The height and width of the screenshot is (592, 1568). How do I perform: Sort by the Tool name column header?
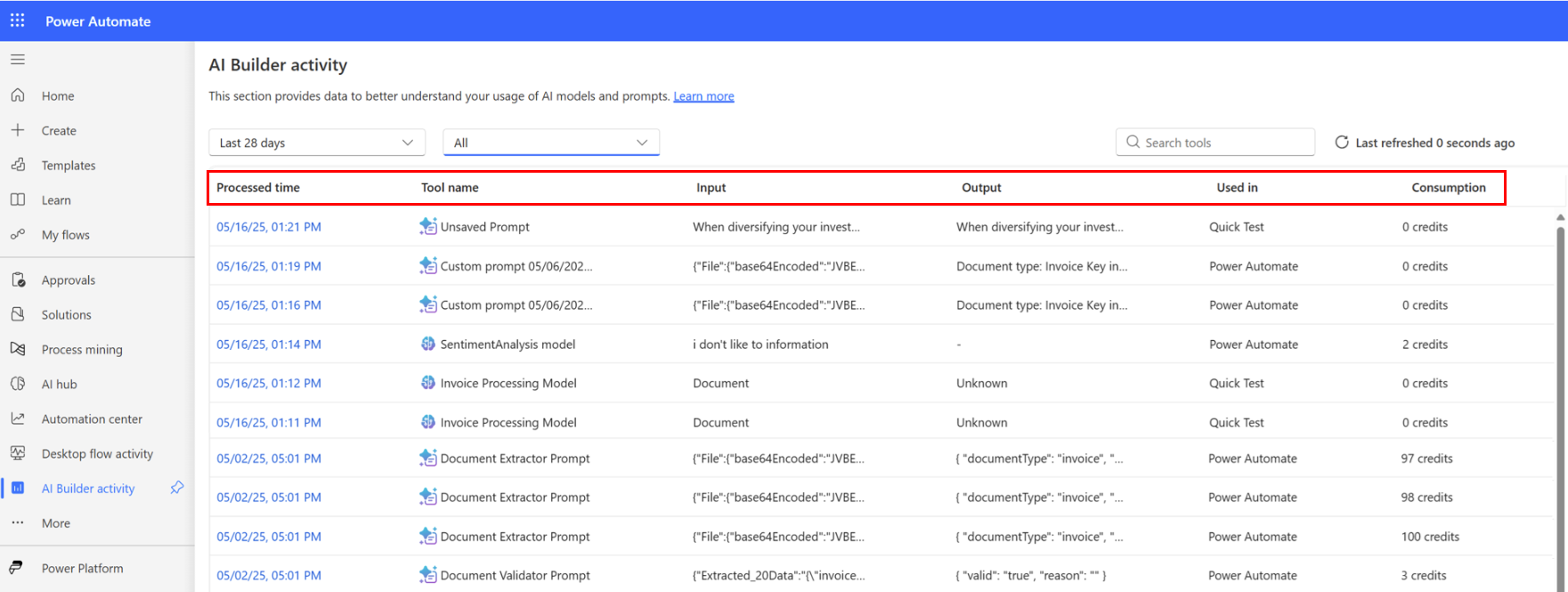tap(450, 188)
